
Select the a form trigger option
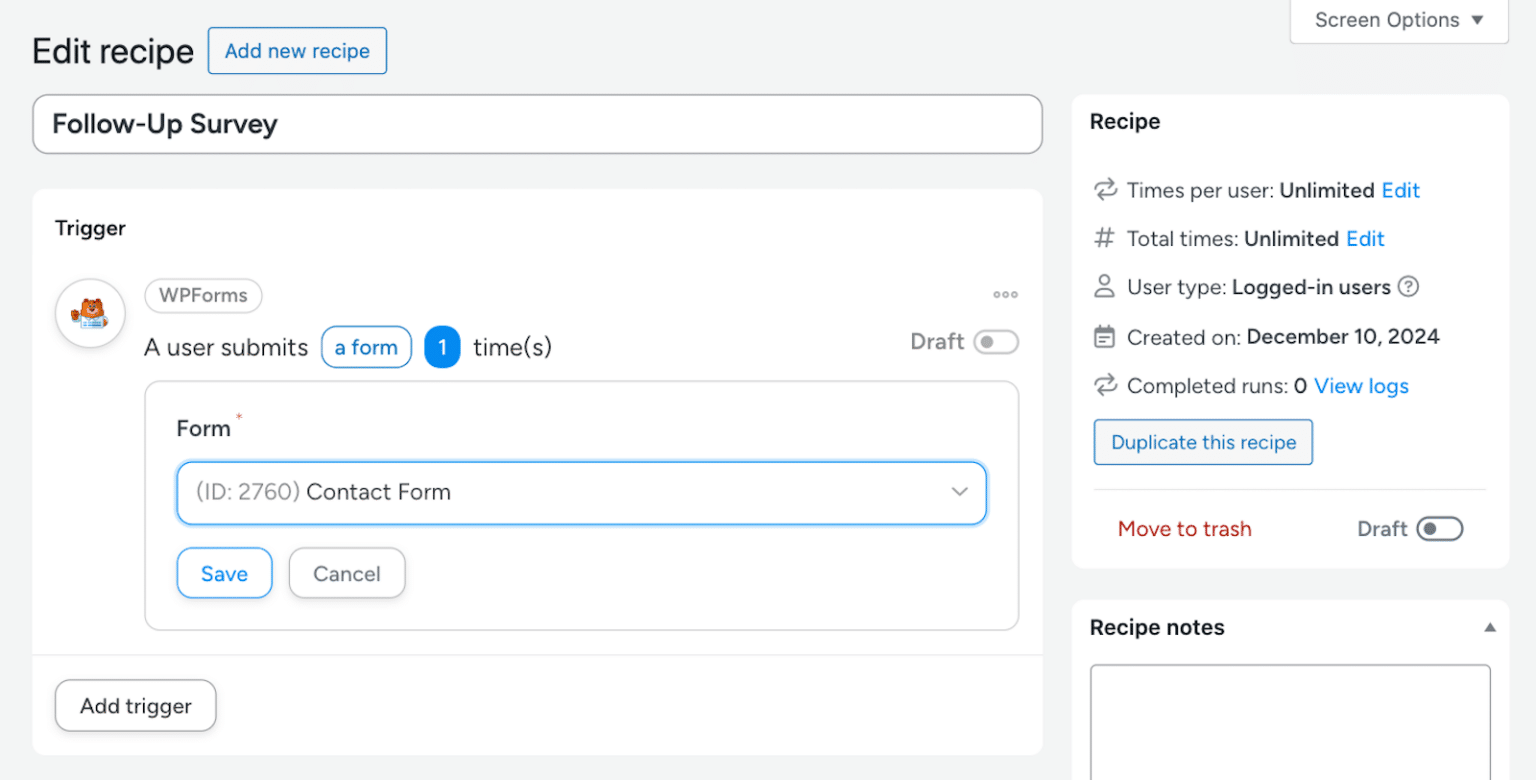(366, 347)
